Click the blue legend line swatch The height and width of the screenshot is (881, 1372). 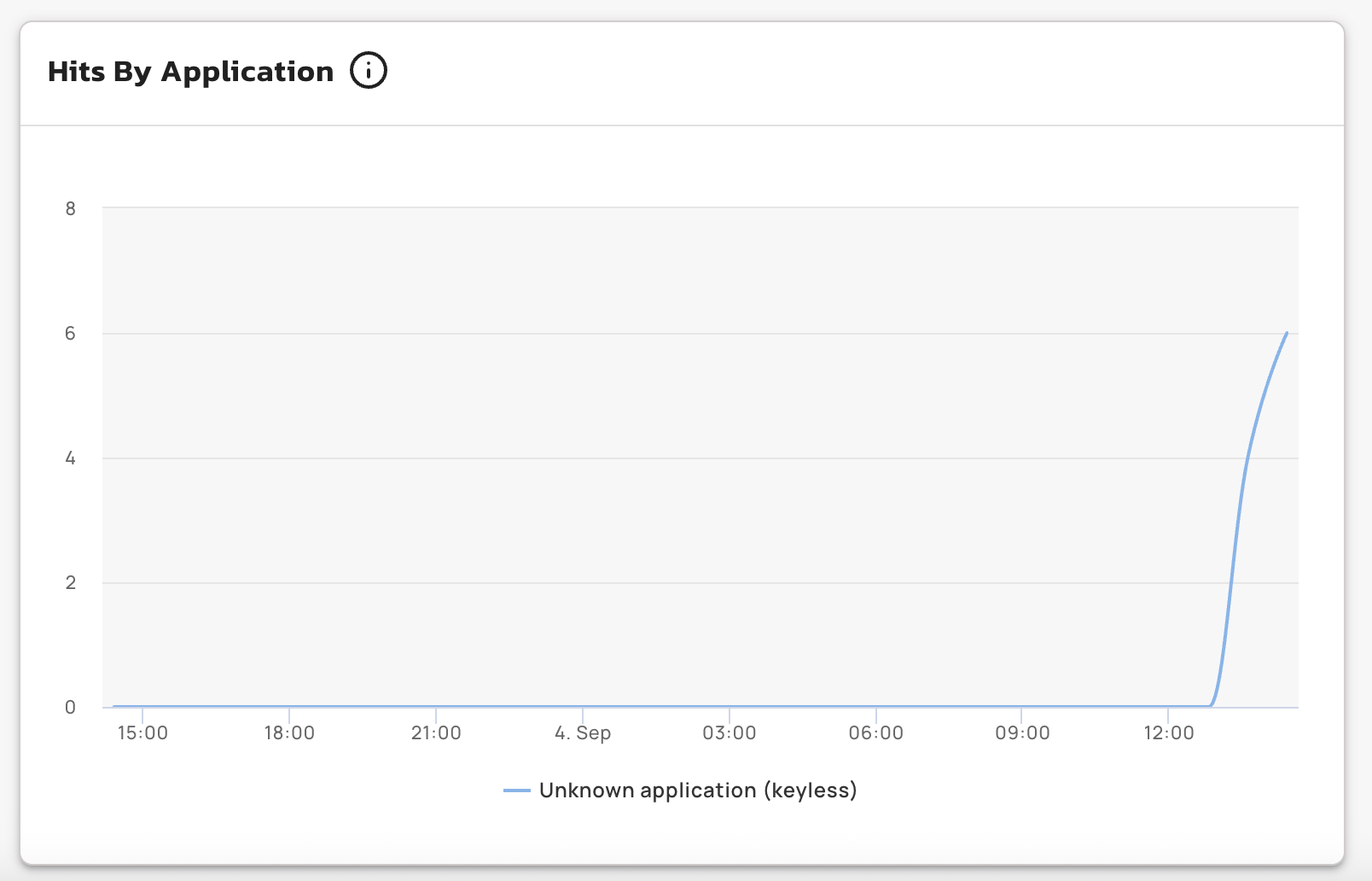coord(517,791)
